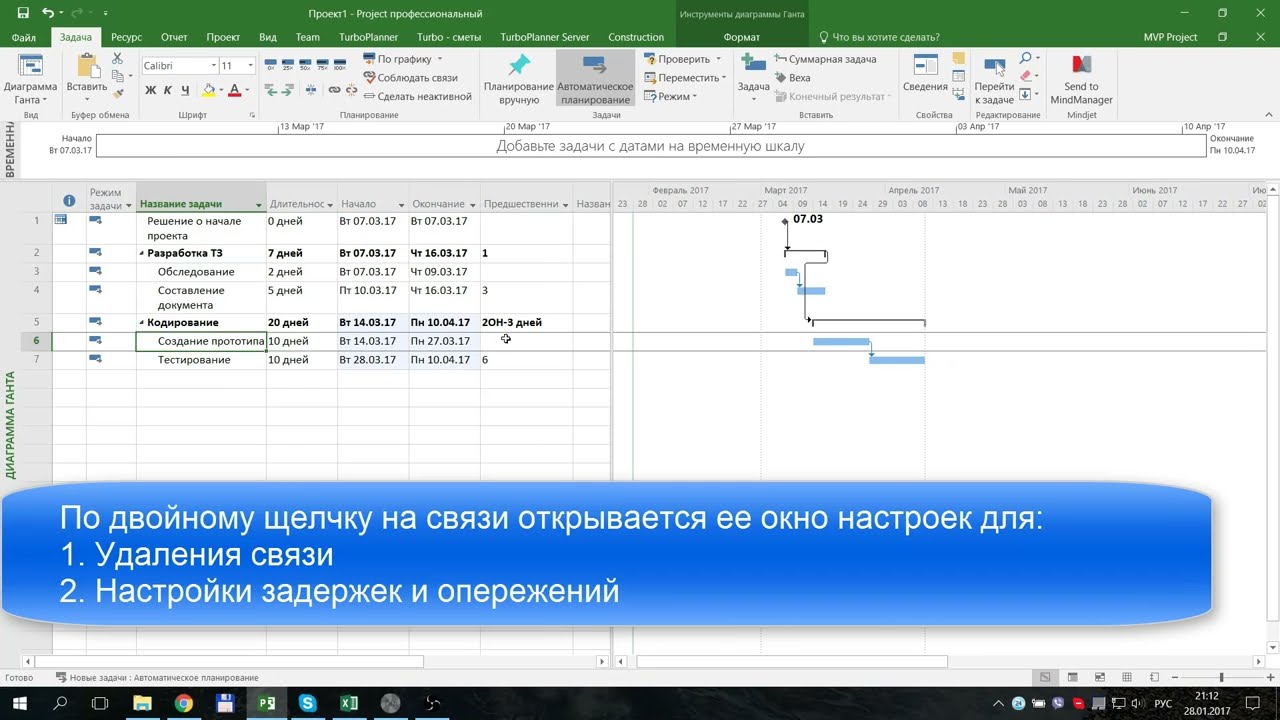Click the Outdent task arrow icon
Screen dimensions: 1280x720
(x=271, y=90)
